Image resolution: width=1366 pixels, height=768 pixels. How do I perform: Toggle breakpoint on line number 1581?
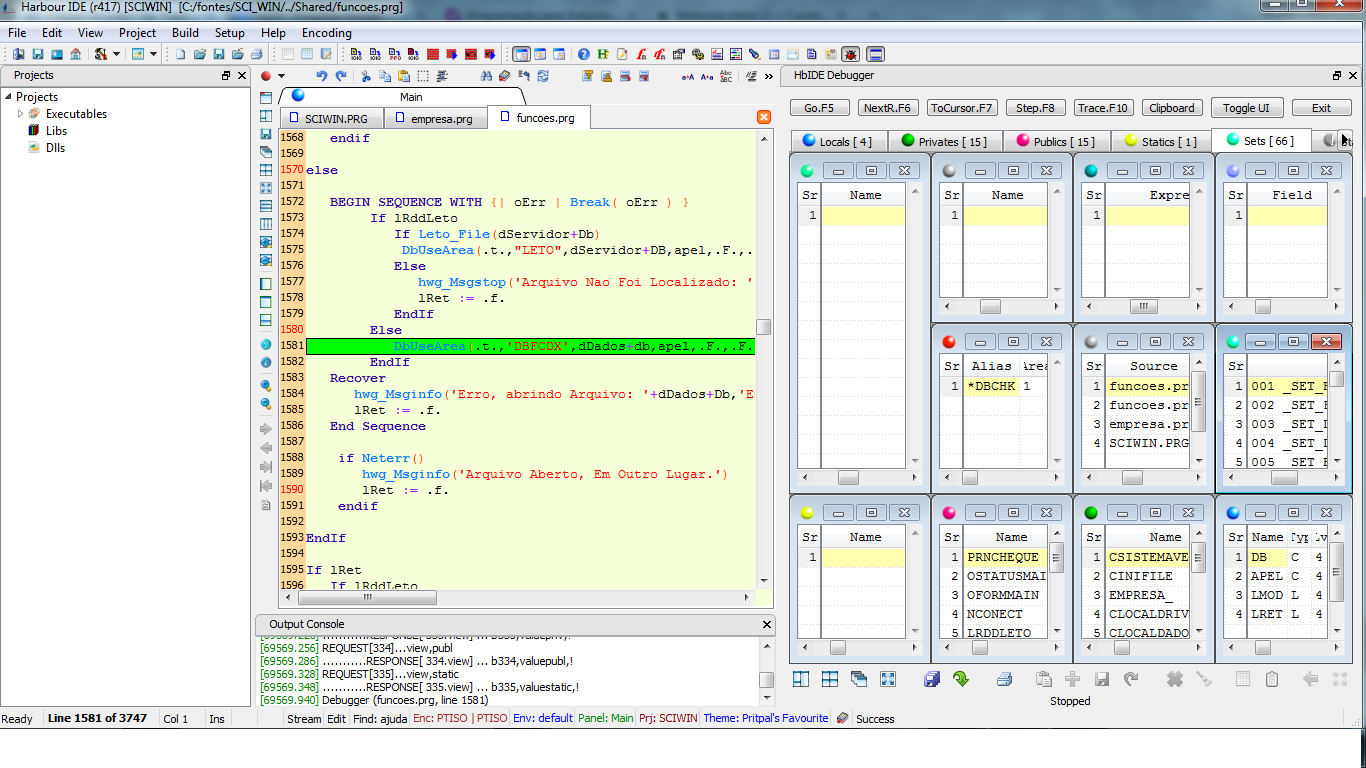[292, 346]
